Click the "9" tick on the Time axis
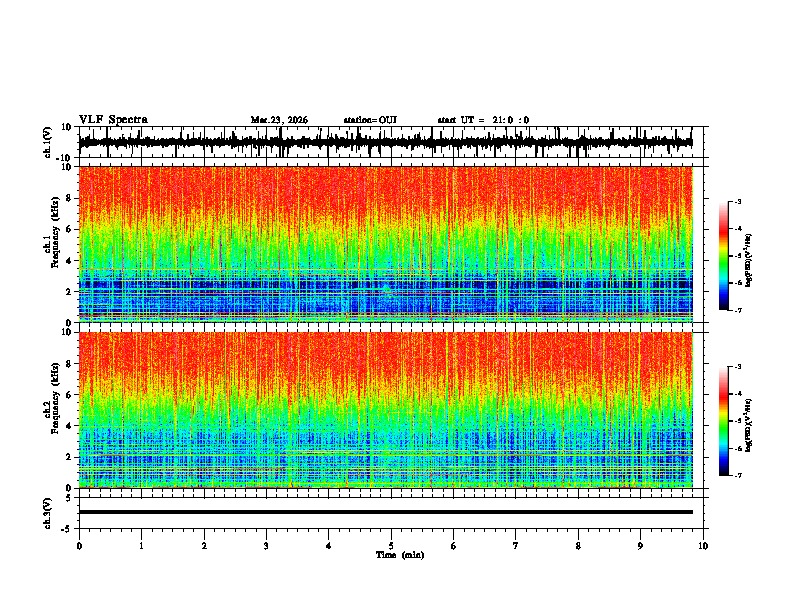Image resolution: width=792 pixels, height=612 pixels. pos(640,546)
